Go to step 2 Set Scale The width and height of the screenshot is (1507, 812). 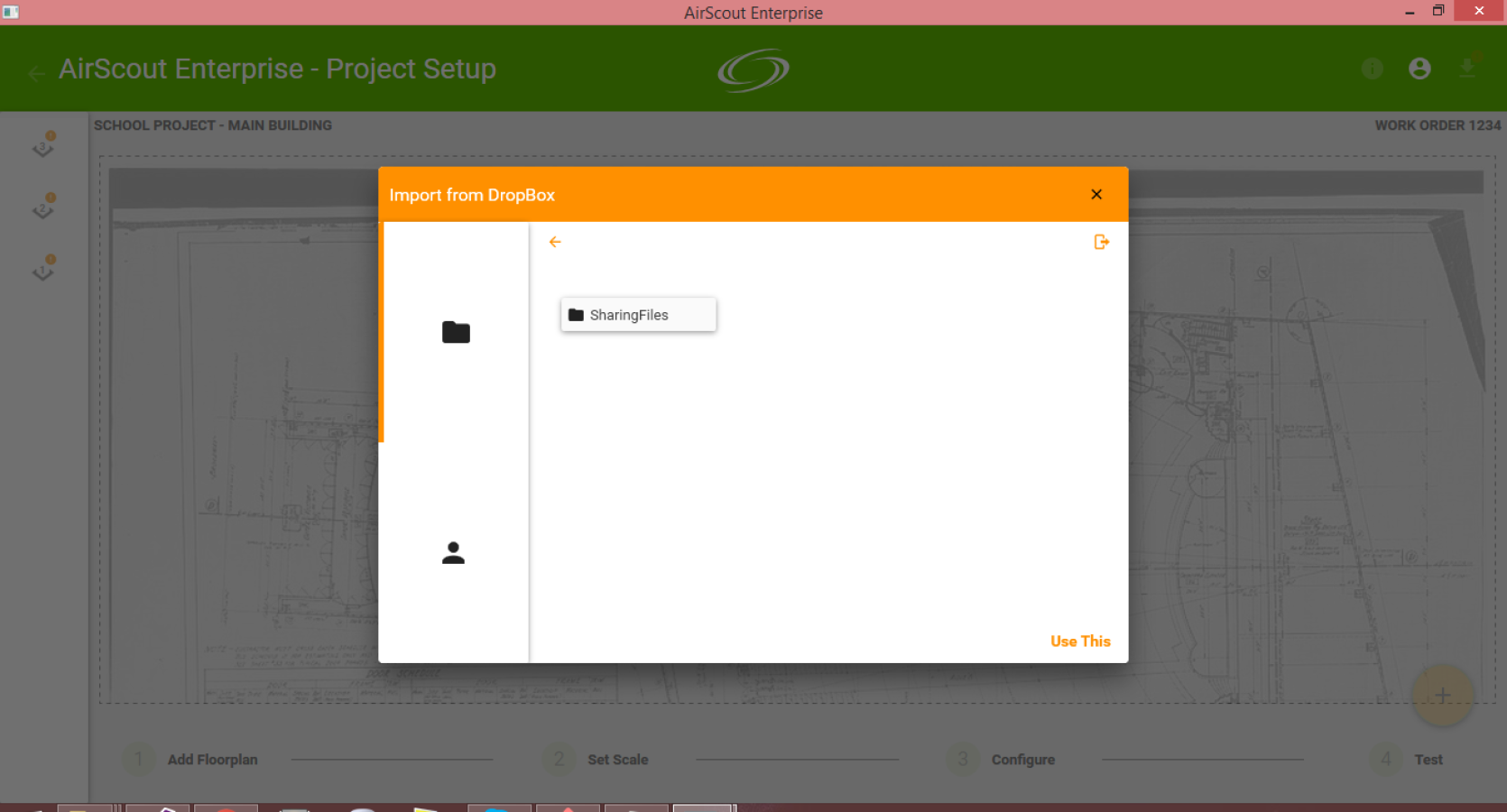pos(596,760)
